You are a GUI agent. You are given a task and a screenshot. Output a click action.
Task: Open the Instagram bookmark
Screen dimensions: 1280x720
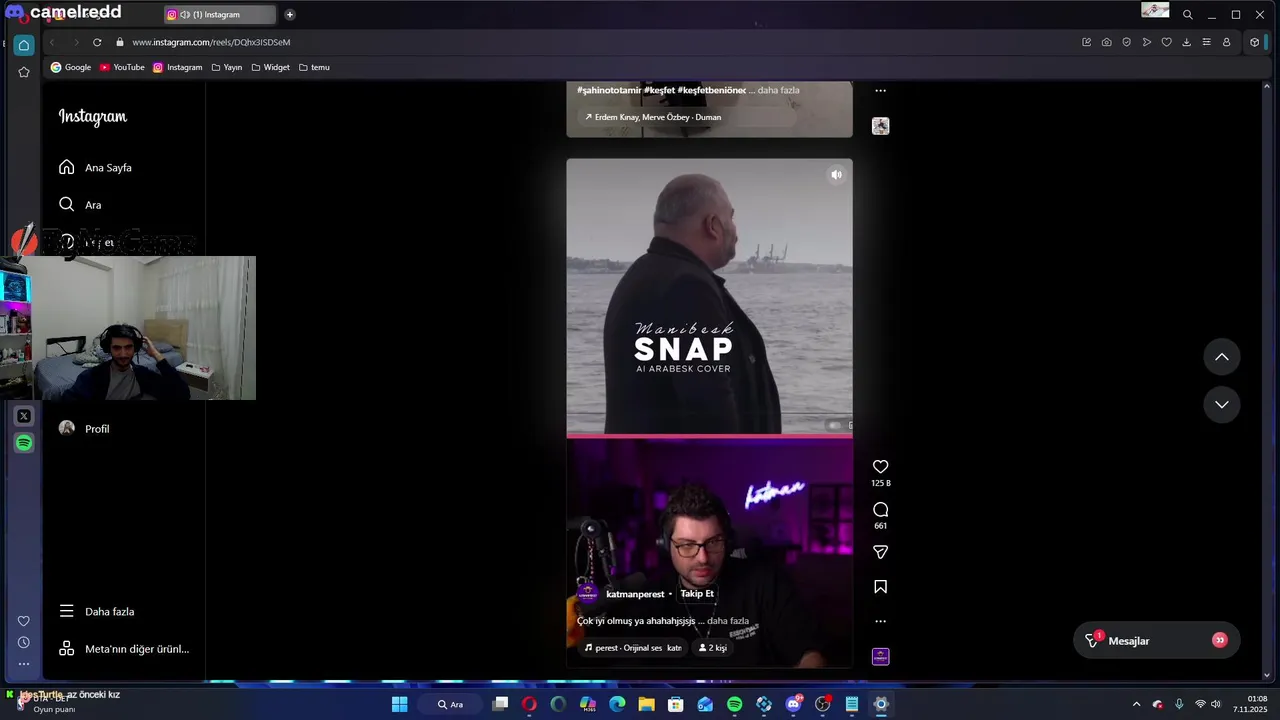click(177, 67)
